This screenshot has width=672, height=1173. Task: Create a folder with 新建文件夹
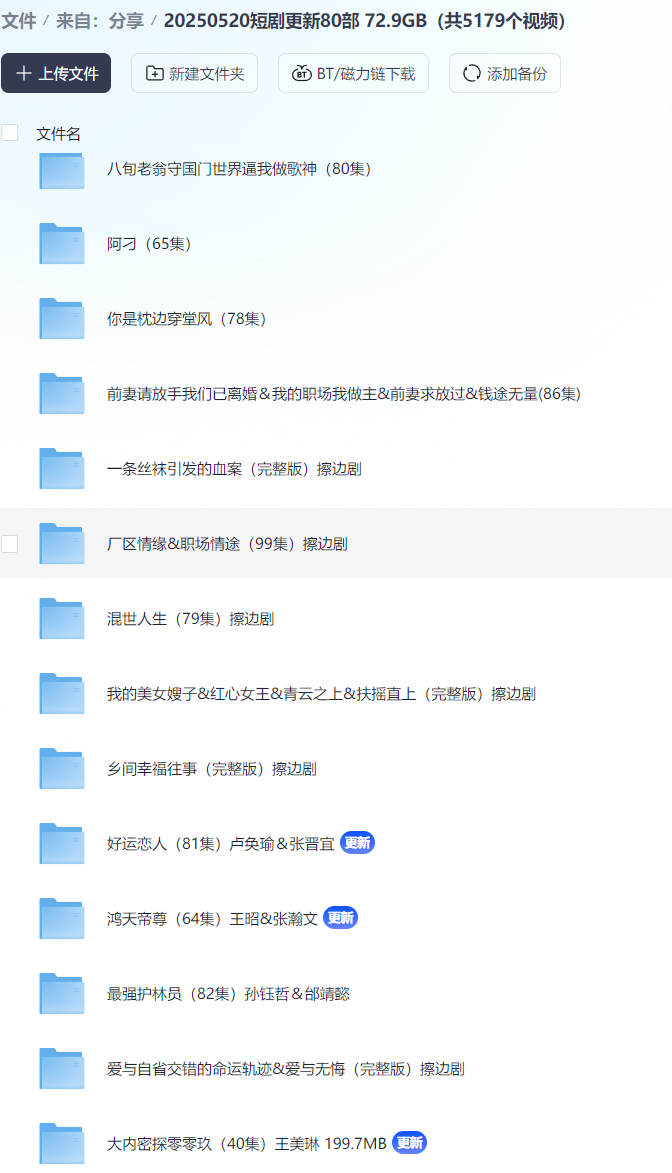(x=195, y=73)
